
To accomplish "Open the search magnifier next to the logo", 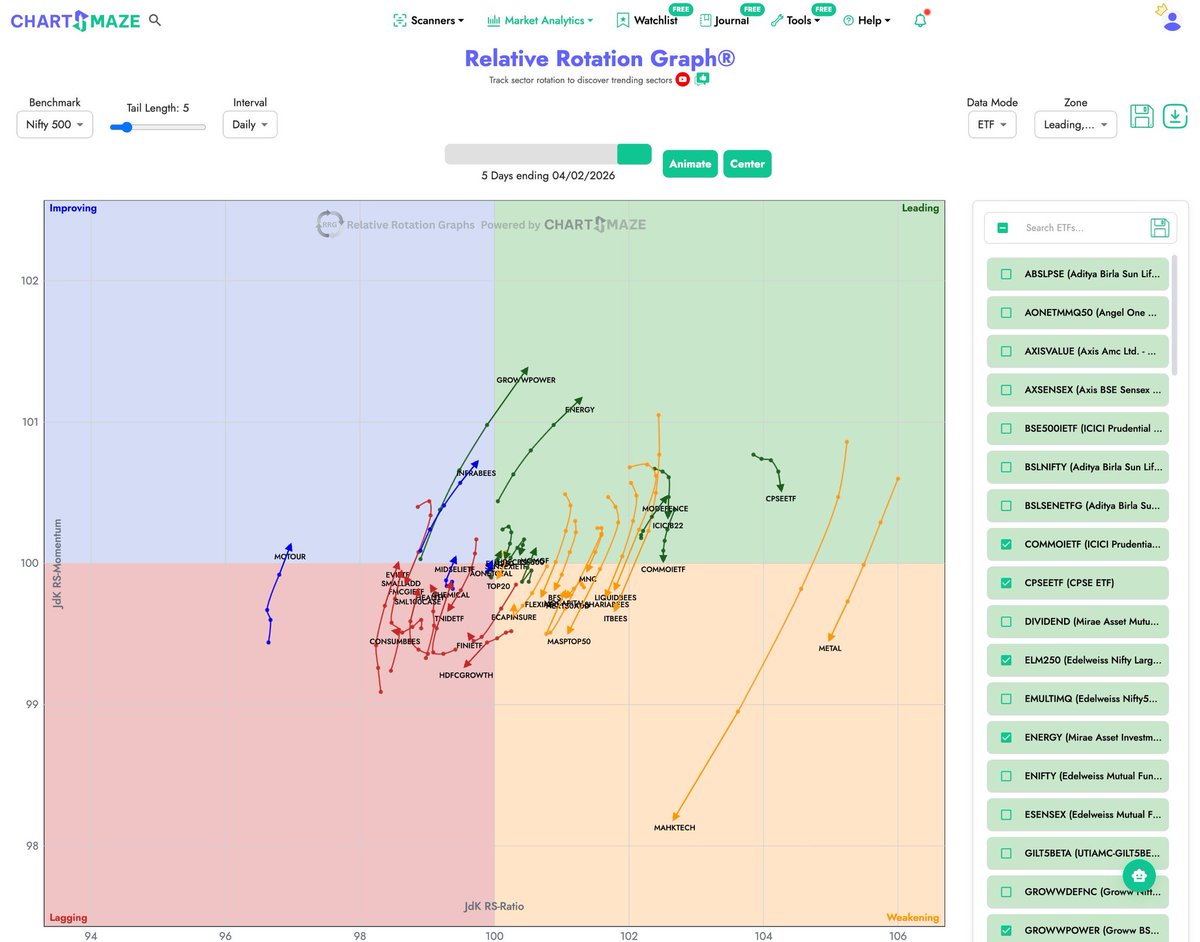I will coord(154,20).
